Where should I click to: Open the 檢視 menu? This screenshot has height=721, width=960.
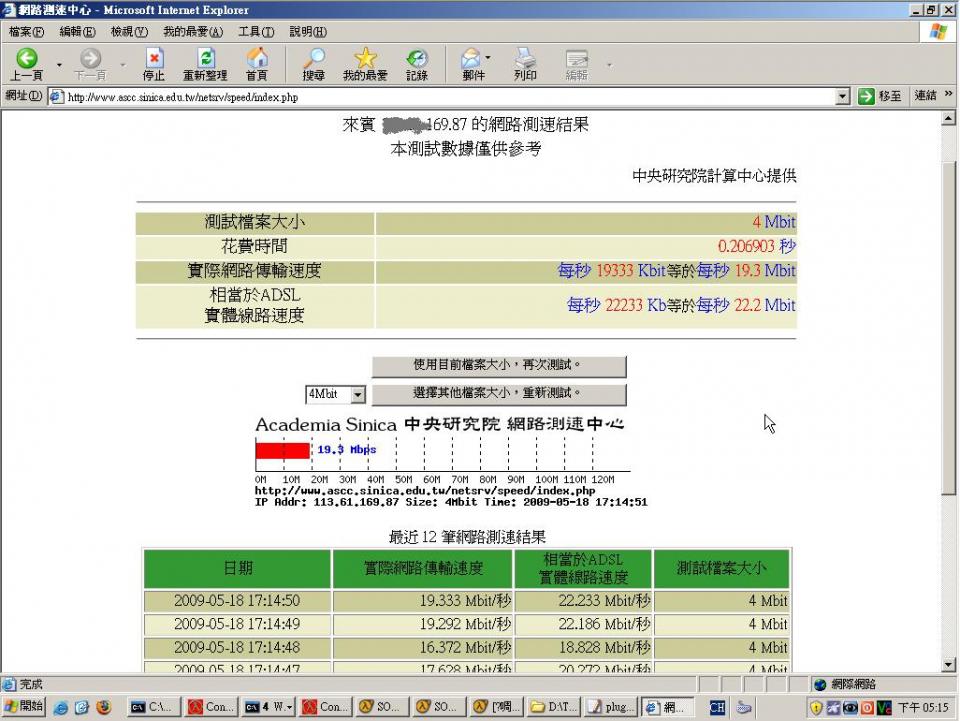click(x=128, y=32)
